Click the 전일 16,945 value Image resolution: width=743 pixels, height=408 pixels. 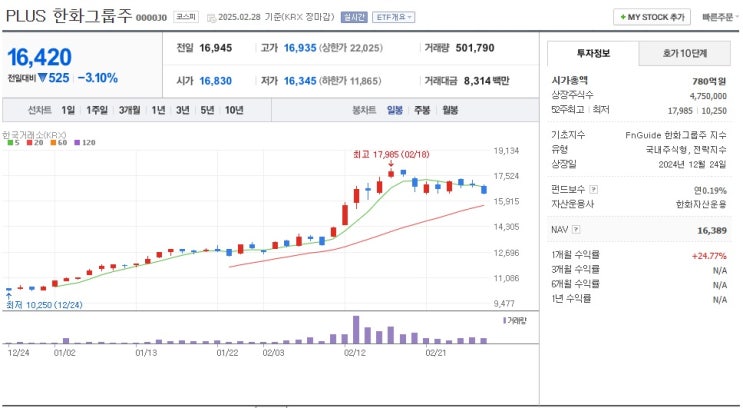(x=216, y=48)
